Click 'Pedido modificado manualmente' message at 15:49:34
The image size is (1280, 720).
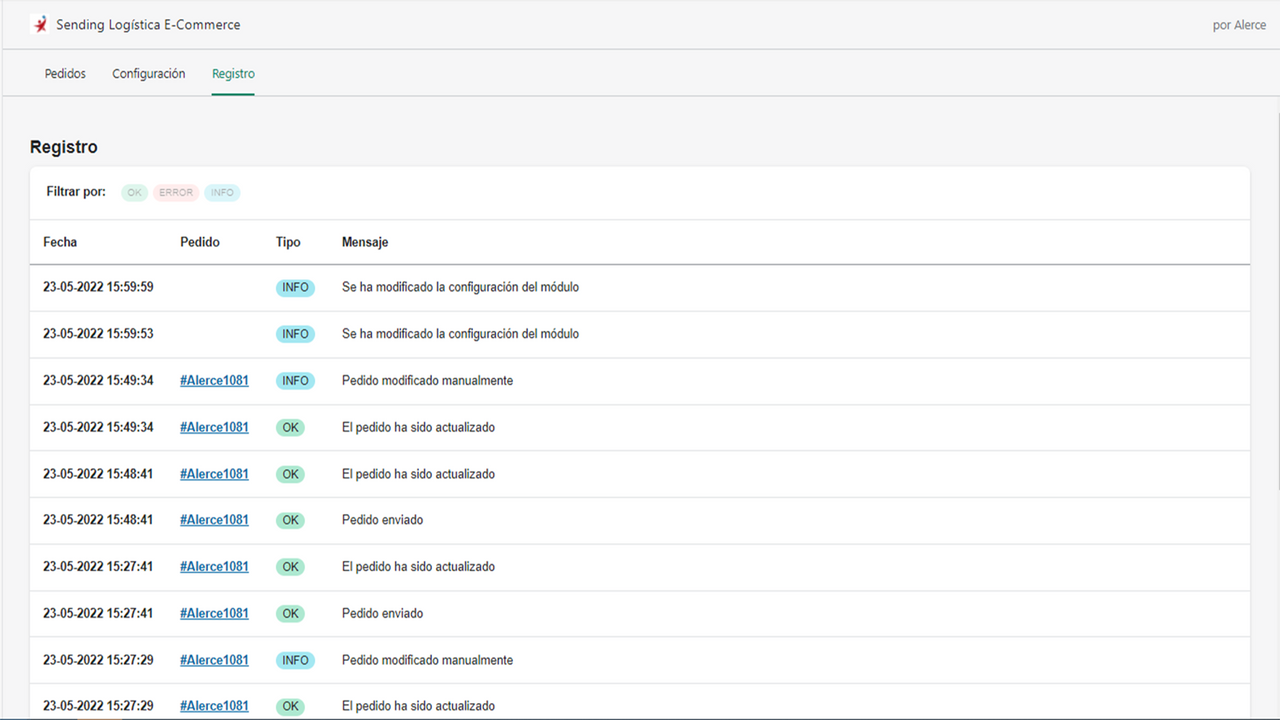pyautogui.click(x=427, y=381)
